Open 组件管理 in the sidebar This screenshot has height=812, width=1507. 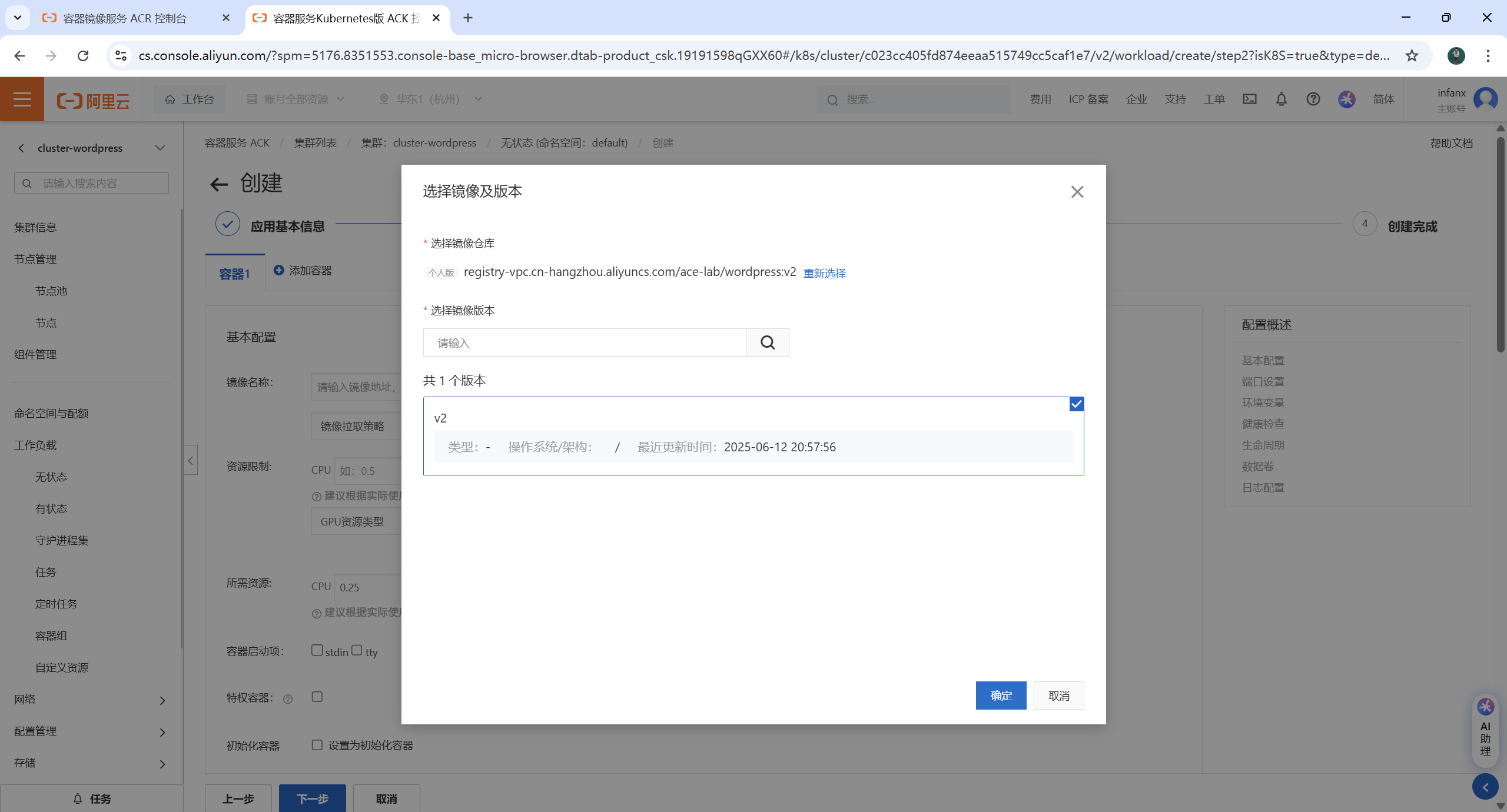[x=35, y=354]
